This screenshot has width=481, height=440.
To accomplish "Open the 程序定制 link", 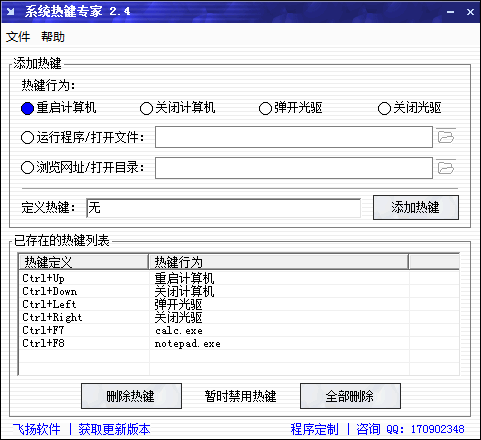I will (314, 429).
